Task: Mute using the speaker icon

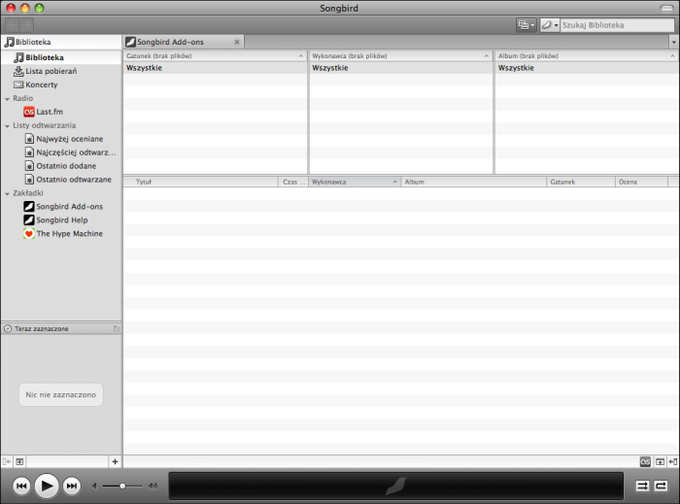Action: [95, 486]
